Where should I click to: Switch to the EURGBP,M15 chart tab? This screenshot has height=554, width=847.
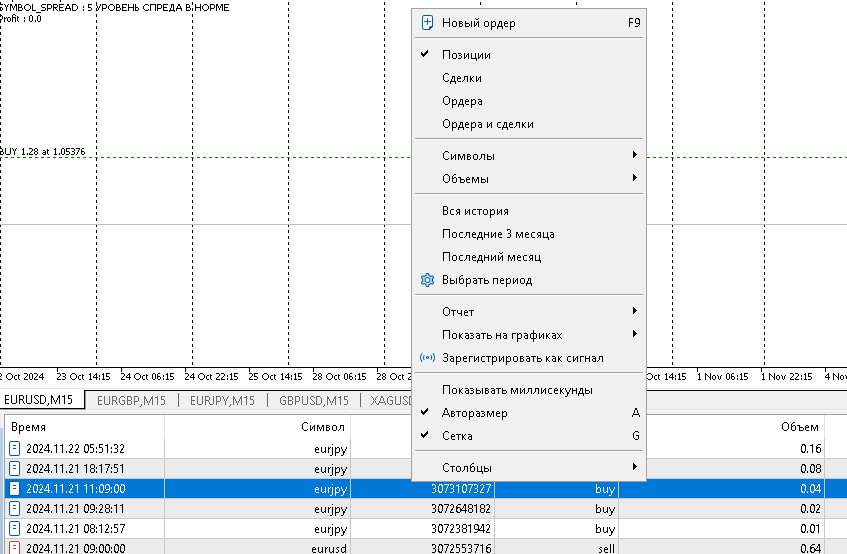point(132,401)
